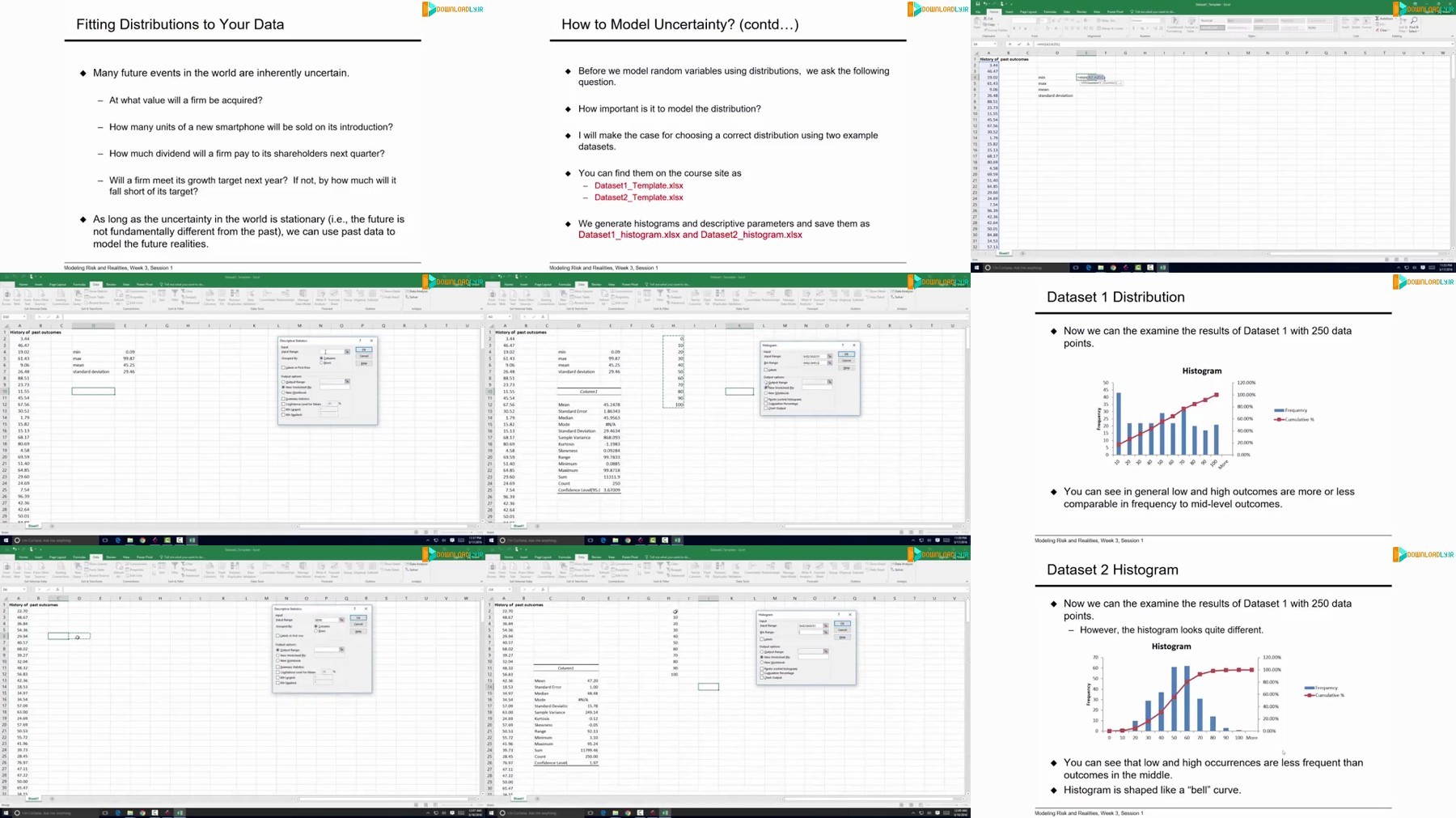
Task: Click OK in Dataset1 Descriptive Statistics dialog
Action: 364,350
